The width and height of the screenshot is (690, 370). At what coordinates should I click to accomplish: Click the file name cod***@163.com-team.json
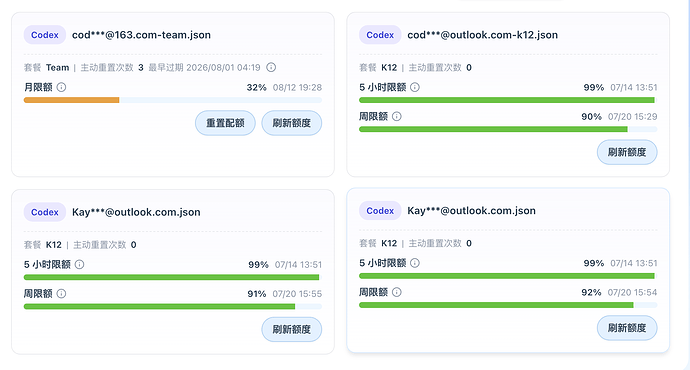(x=141, y=35)
